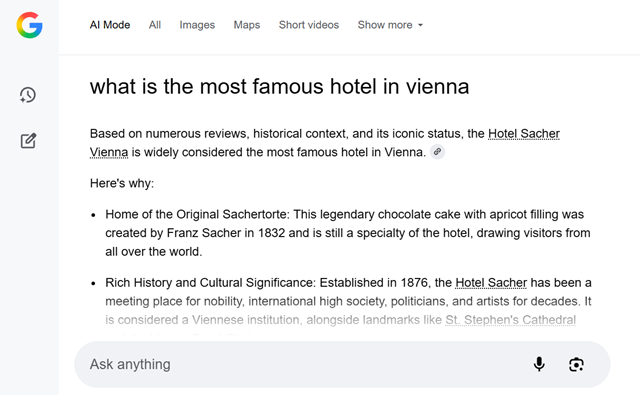Follow the Hotel Sacher link in the intro
The height and width of the screenshot is (395, 640).
[524, 133]
